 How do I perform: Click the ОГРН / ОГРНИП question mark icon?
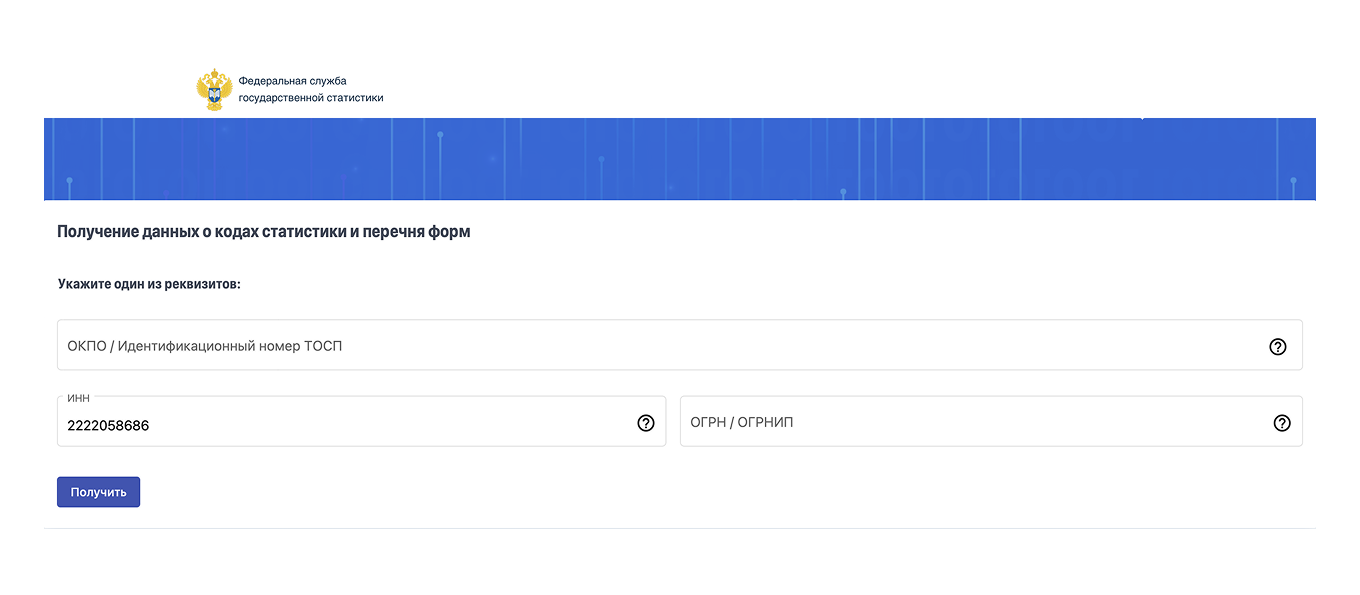pos(1282,423)
